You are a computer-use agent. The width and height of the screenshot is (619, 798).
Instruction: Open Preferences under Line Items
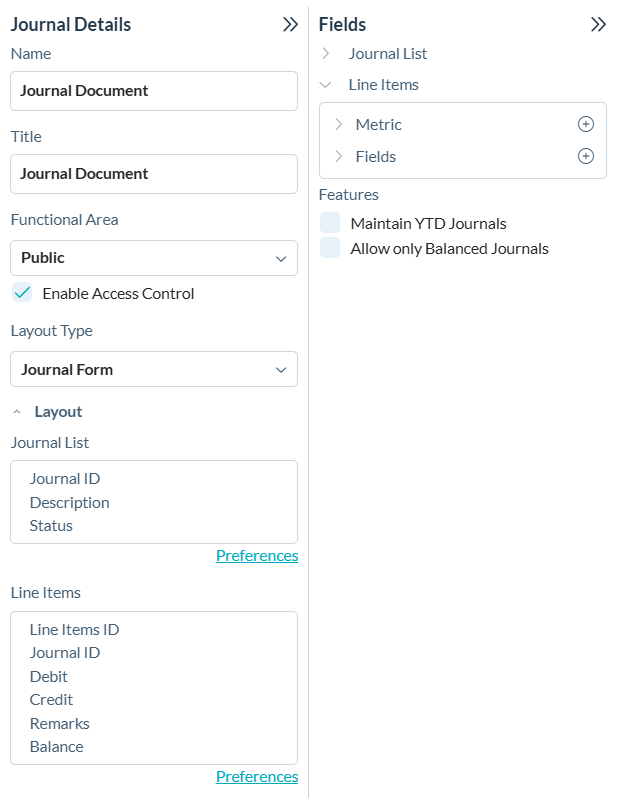coord(257,777)
